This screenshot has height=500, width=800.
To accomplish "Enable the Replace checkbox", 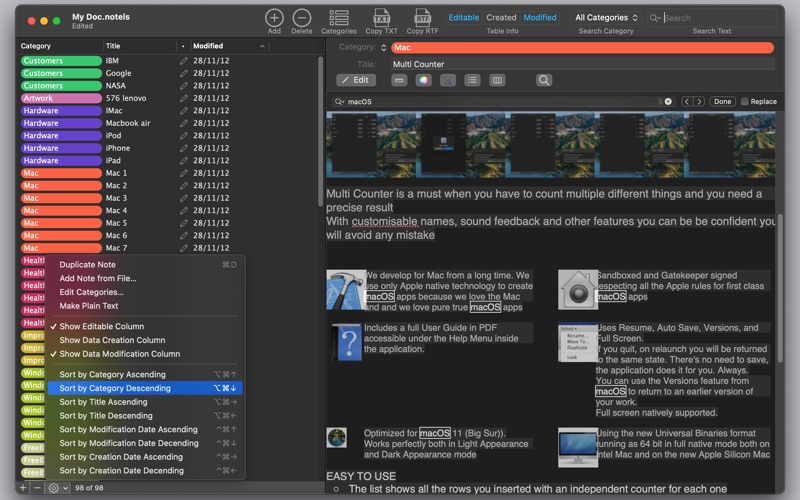I will pos(744,102).
